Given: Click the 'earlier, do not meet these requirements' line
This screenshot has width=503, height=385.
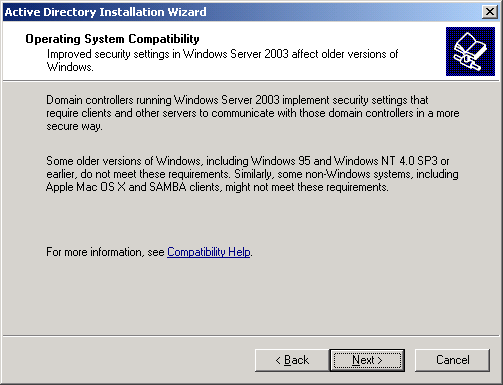Looking at the screenshot, I should (x=252, y=174).
